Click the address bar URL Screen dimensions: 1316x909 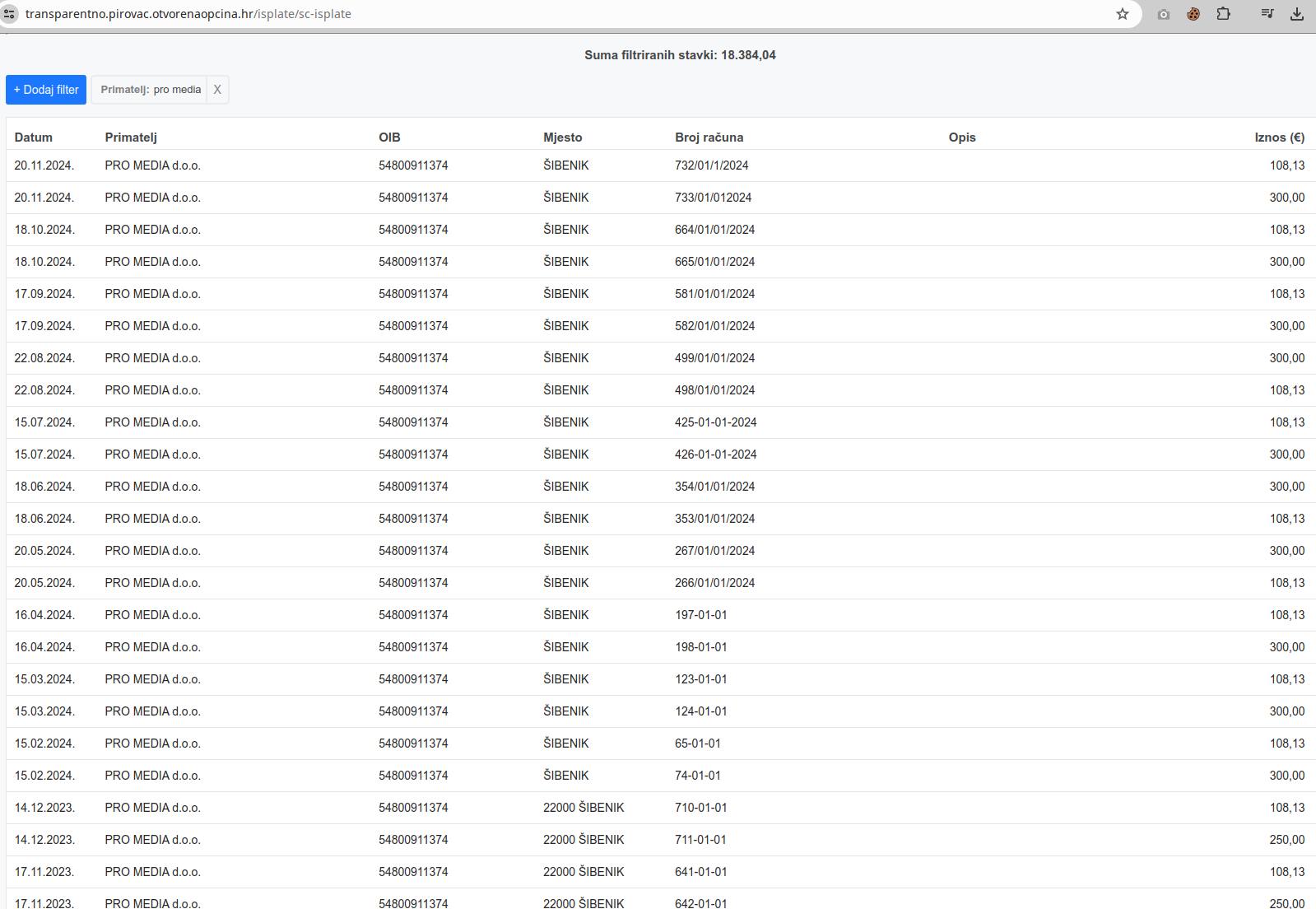coord(188,14)
